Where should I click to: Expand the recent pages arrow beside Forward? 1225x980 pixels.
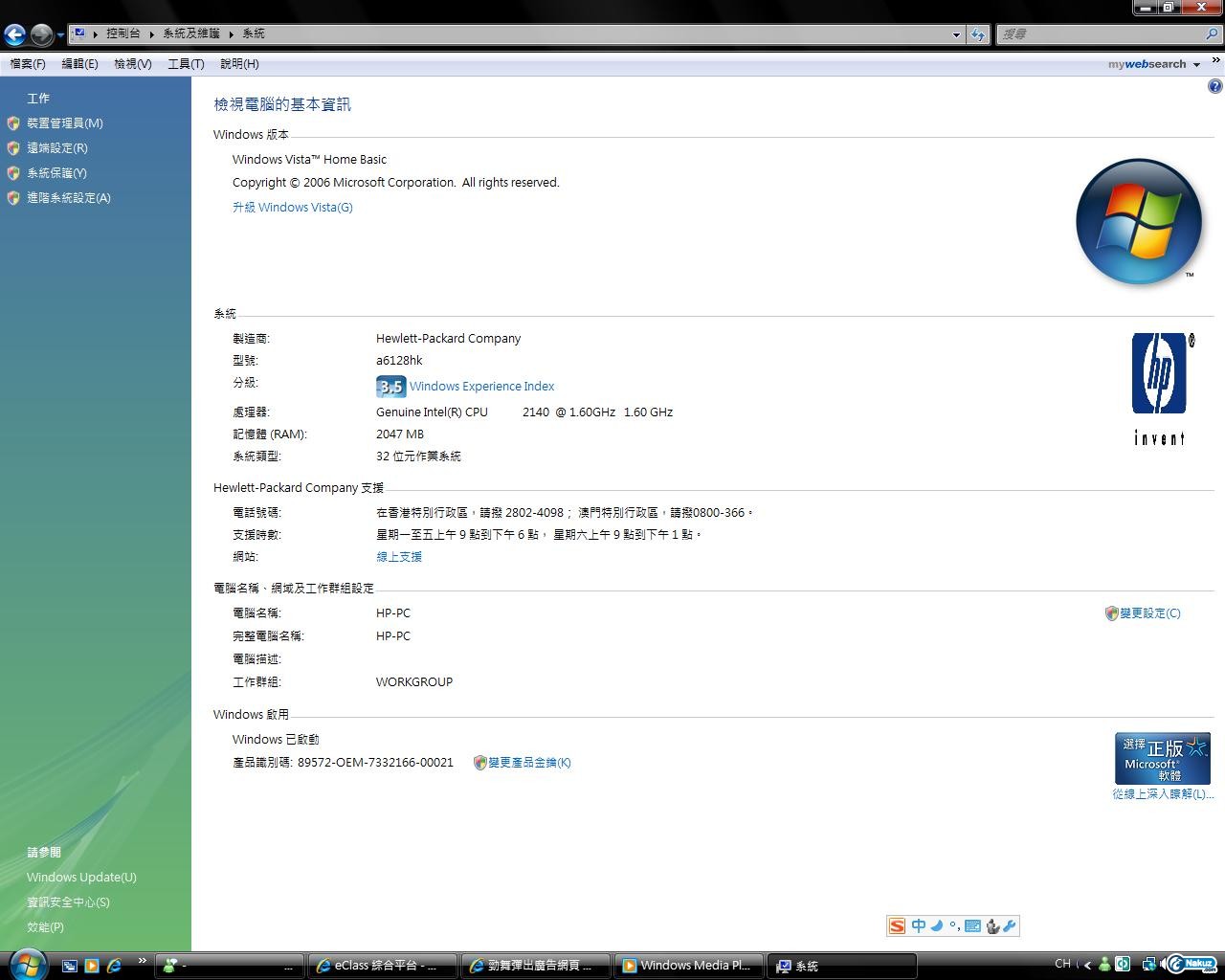[60, 35]
